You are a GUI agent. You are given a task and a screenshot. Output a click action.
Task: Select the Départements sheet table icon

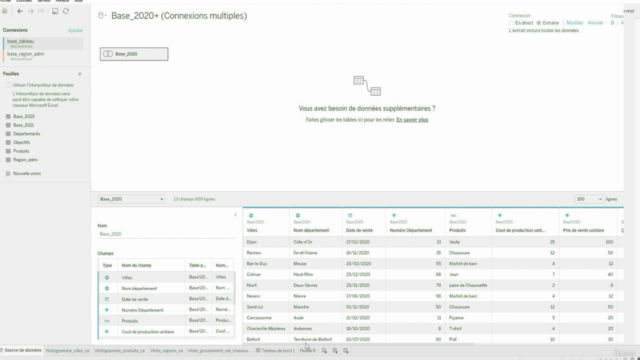point(8,133)
